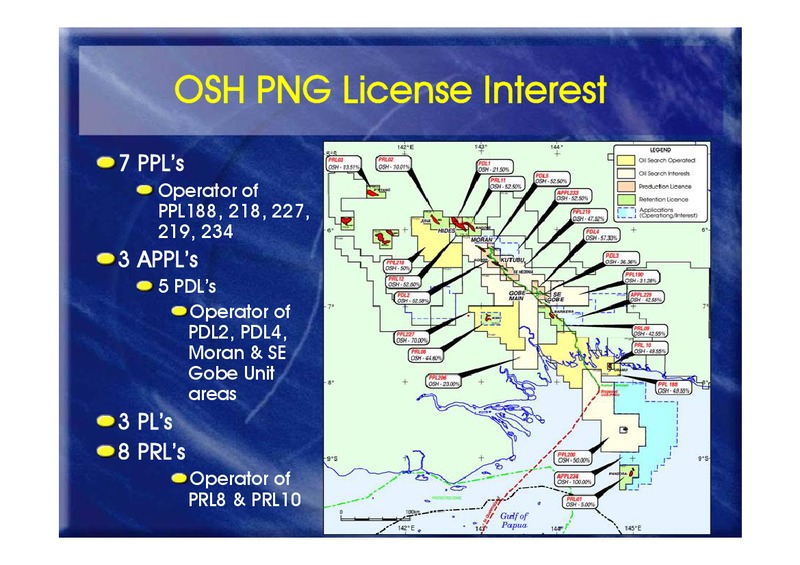Click the PRL08 OSH 44.60% callout
This screenshot has height=565, width=800.
[x=426, y=355]
